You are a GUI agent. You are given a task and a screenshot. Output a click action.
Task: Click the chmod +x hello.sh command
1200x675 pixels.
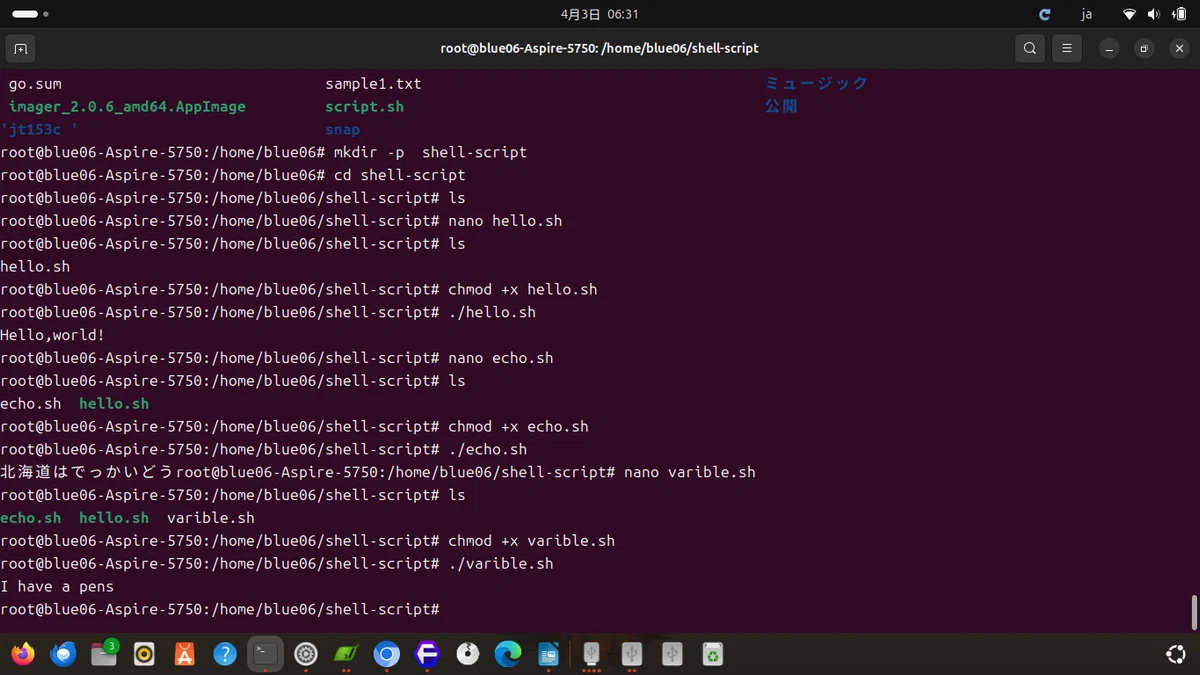pyautogui.click(x=522, y=290)
